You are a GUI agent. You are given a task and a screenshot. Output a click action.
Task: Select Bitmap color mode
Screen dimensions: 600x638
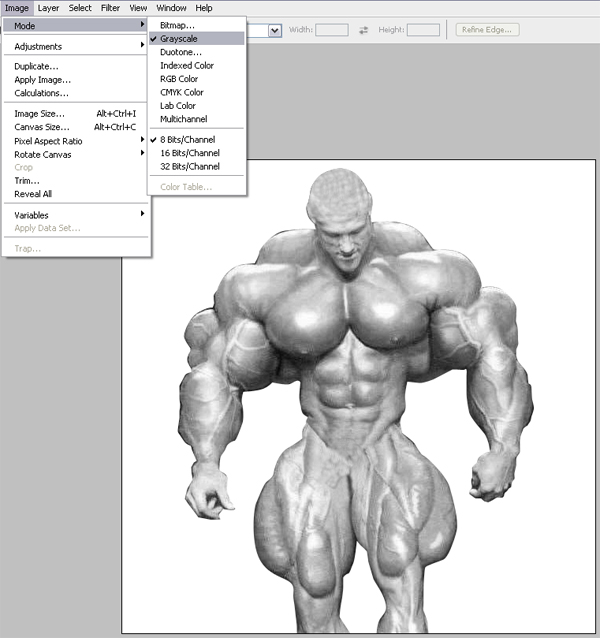click(197, 25)
